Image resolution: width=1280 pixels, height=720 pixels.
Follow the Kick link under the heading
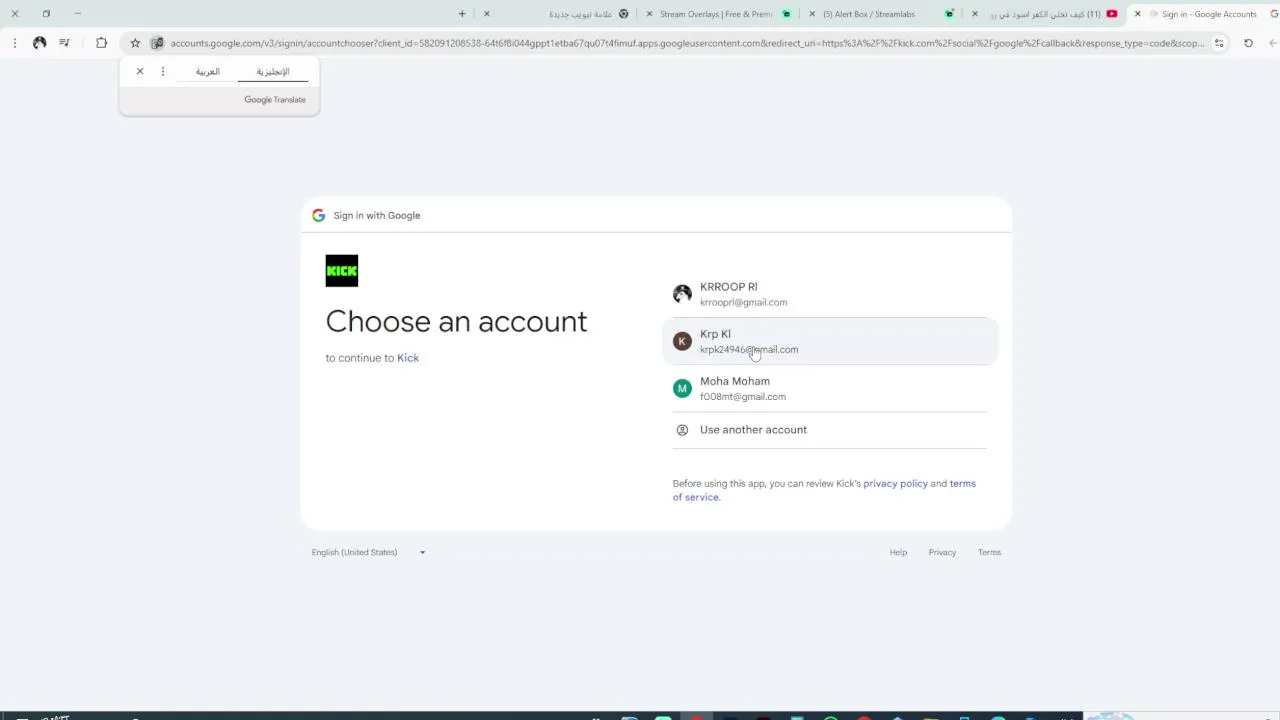[408, 358]
